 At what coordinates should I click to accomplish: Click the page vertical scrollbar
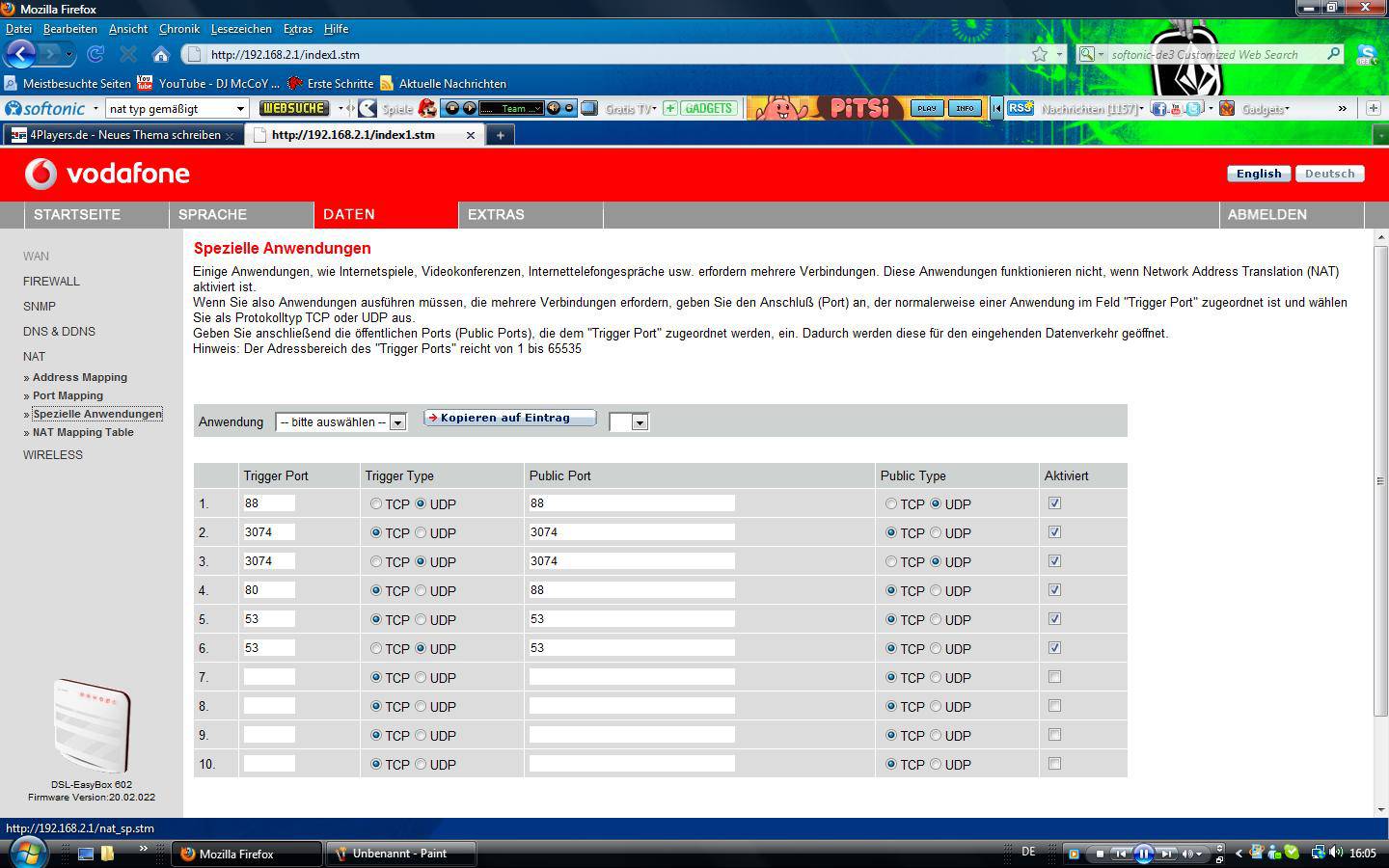tap(1380, 481)
